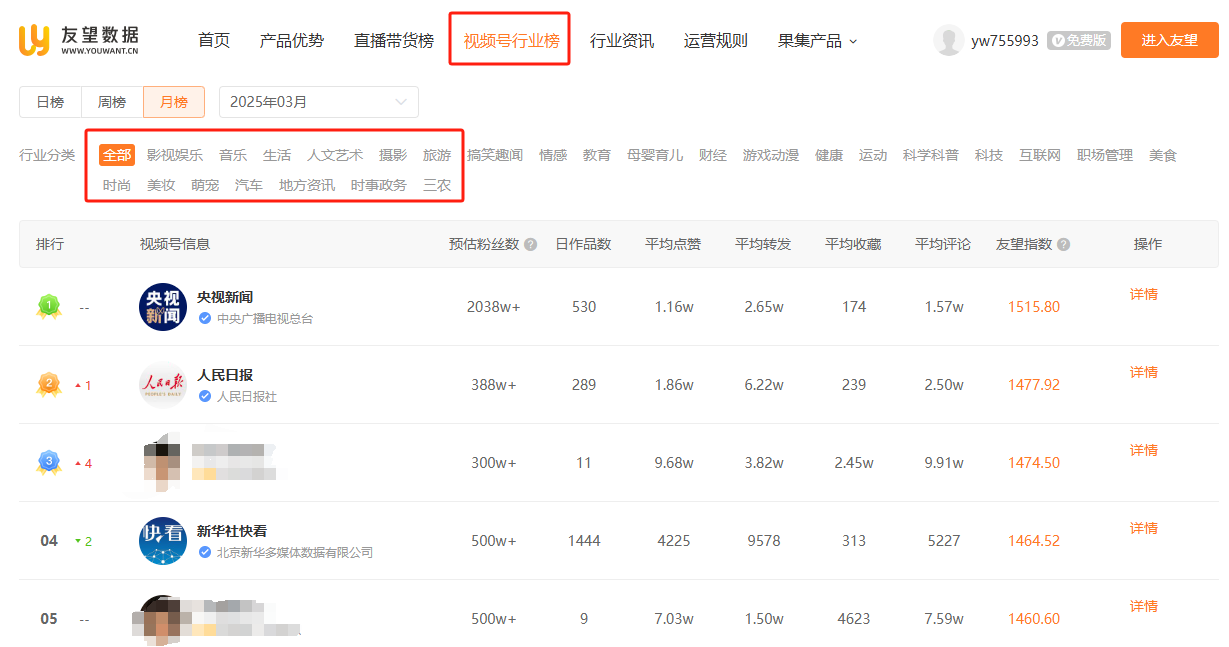The height and width of the screenshot is (647, 1229).
Task: Click the help icon beside 友望指数
Action: 1064,245
